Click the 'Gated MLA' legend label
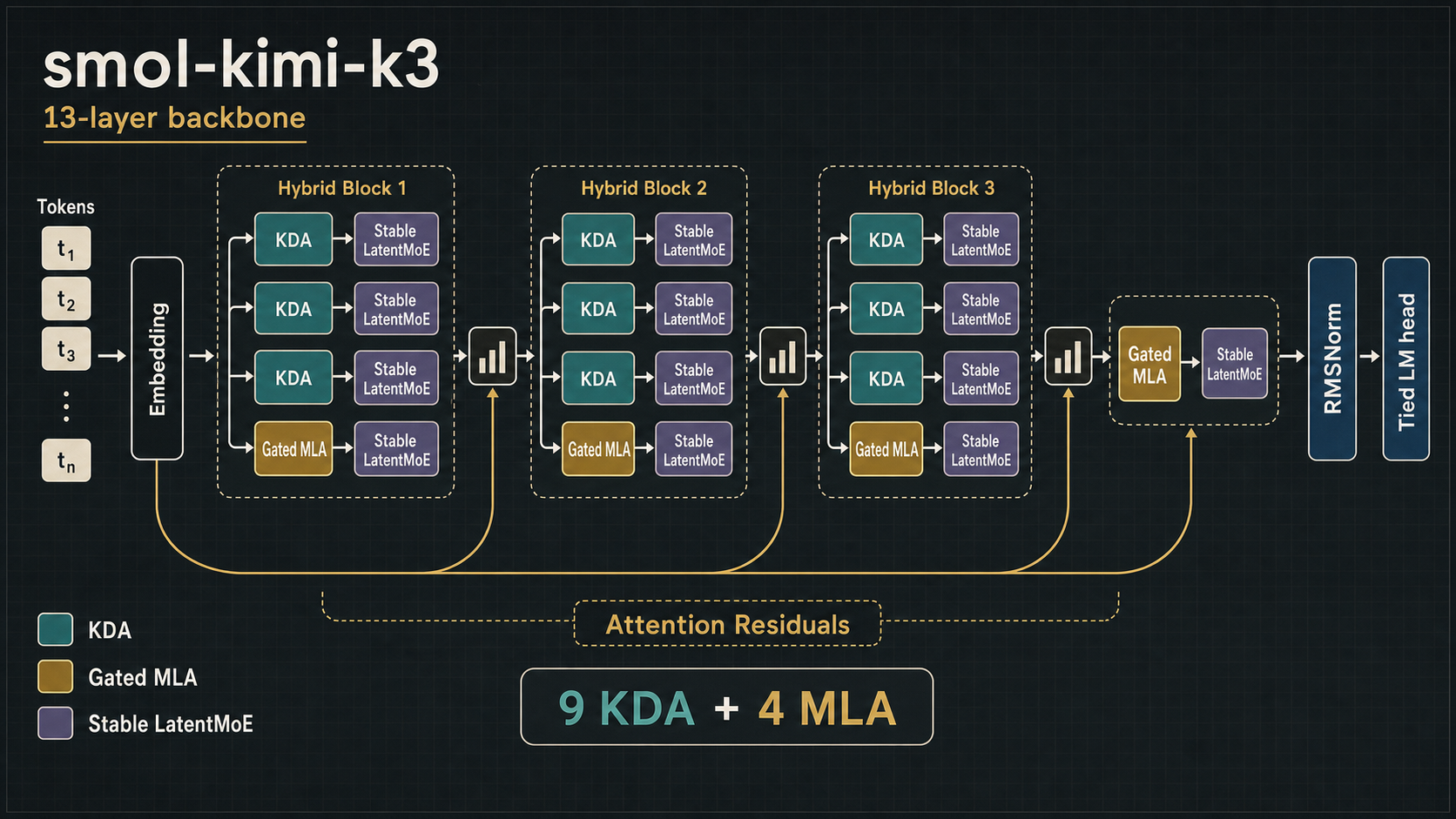 143,677
